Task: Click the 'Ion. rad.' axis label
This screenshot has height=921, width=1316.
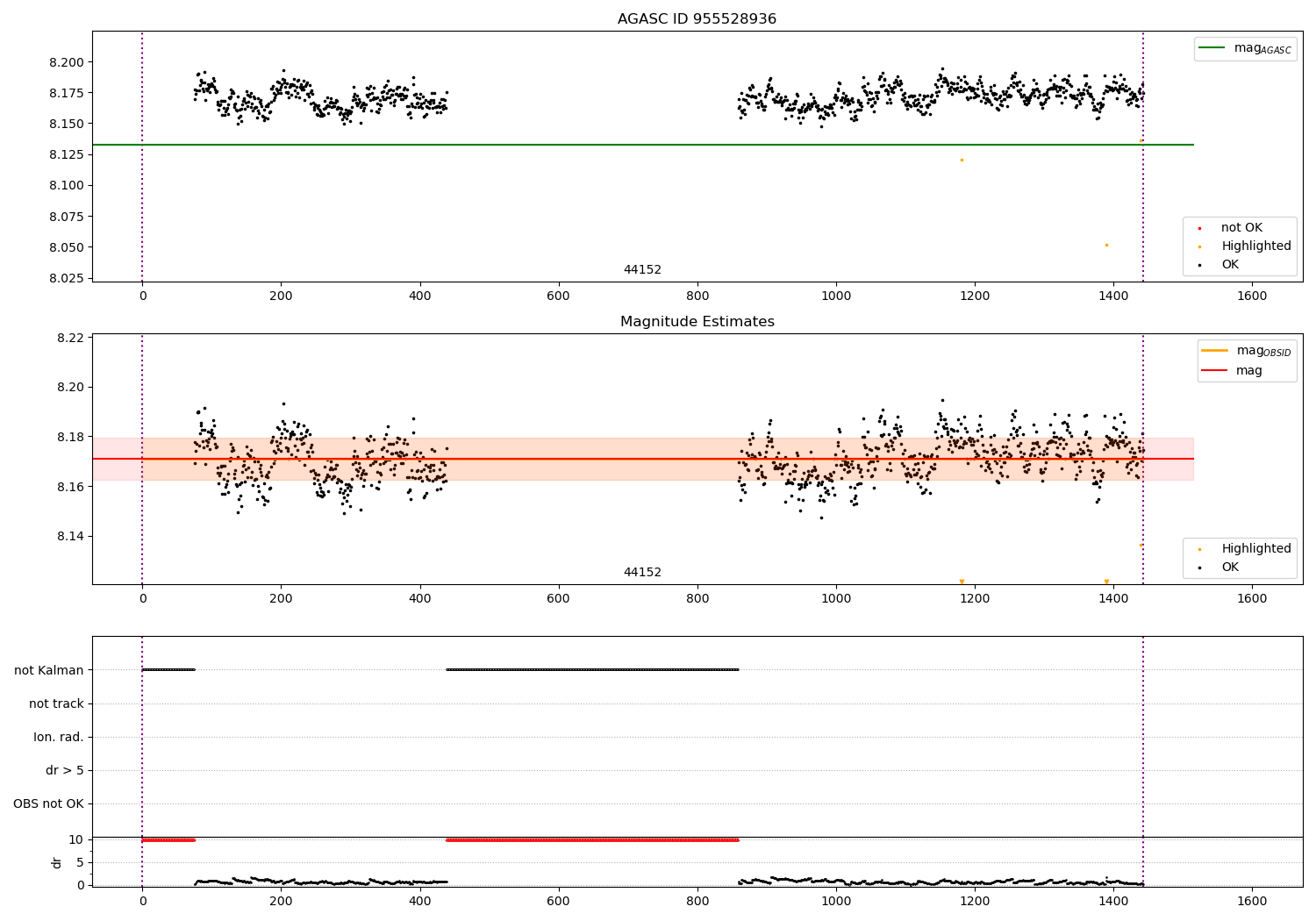Action: [59, 737]
